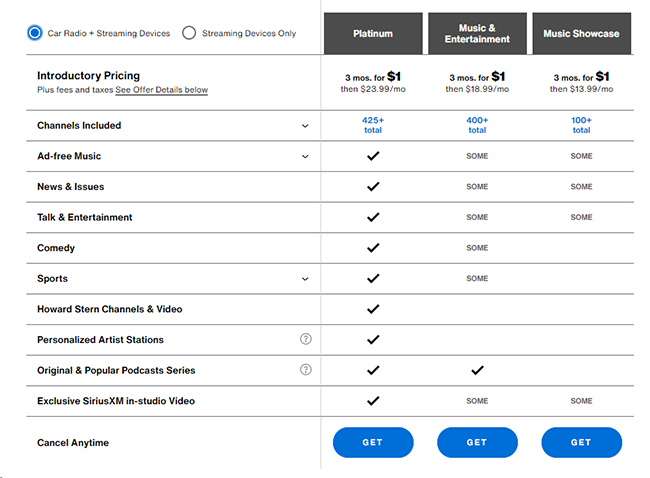Image resolution: width=650 pixels, height=478 pixels.
Task: Click Platinum checkmark in Talk & Entertainment row
Action: pos(373,217)
